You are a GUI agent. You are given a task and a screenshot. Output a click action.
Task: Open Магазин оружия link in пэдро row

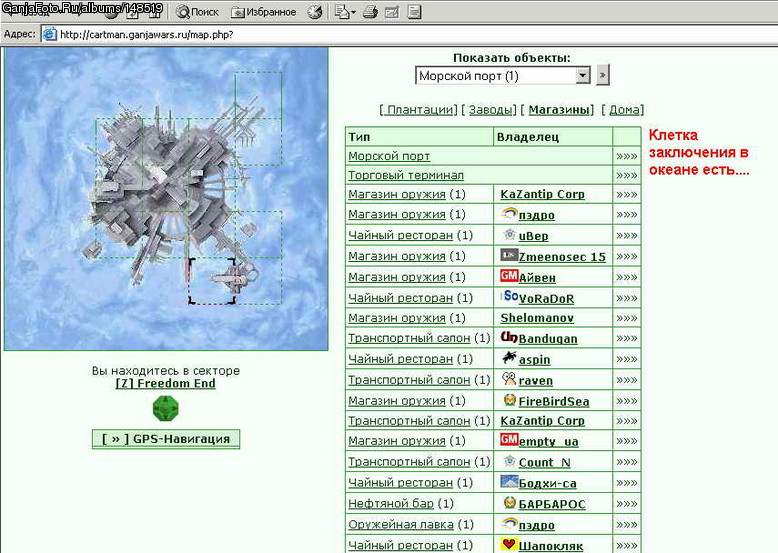pos(396,214)
